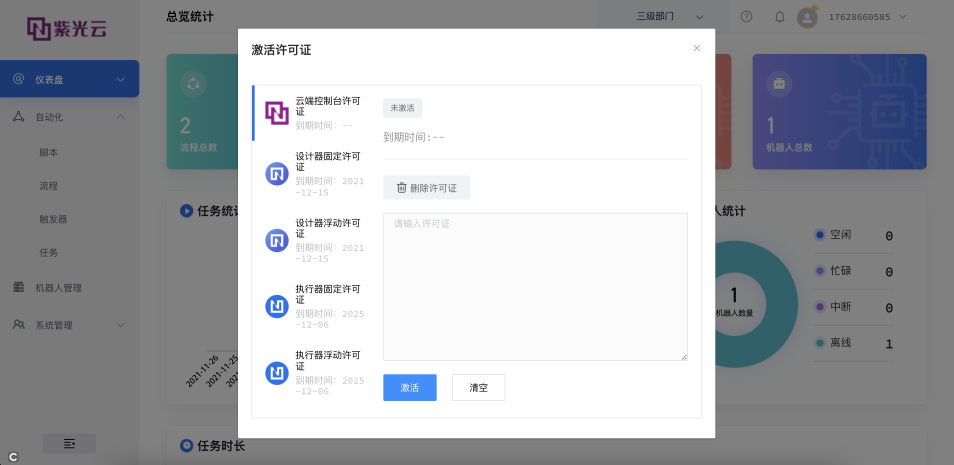
Task: Select the 设计器固定许可证 icon
Action: tap(277, 174)
